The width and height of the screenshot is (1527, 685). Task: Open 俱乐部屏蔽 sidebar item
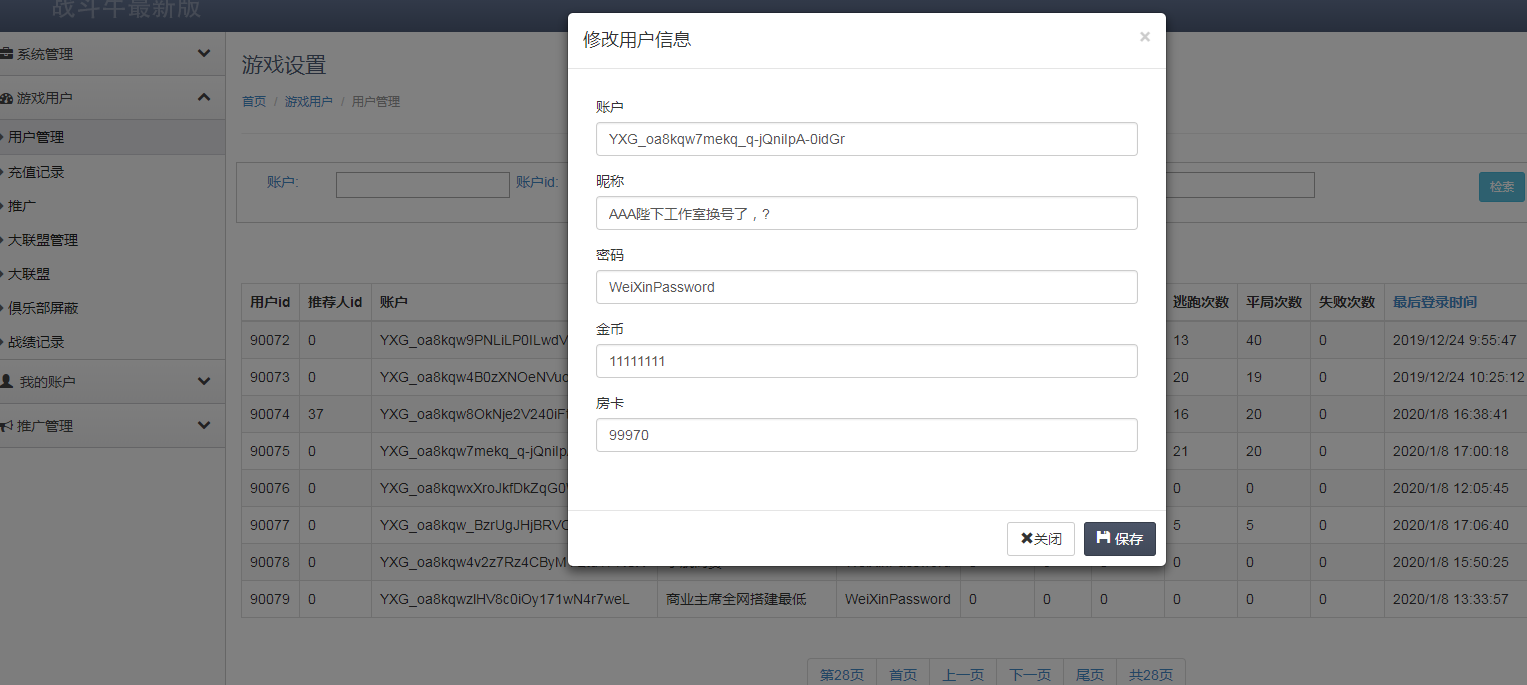[x=43, y=308]
